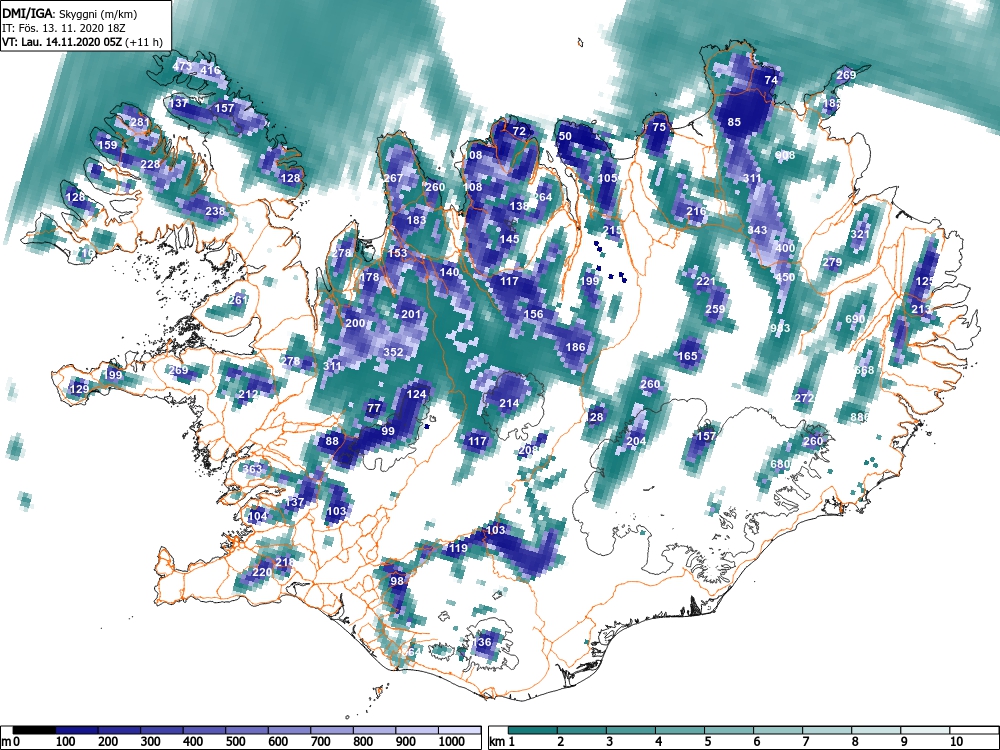Click the 'IT: Fös. 13. 11. 2020 18Z' line

64,28
